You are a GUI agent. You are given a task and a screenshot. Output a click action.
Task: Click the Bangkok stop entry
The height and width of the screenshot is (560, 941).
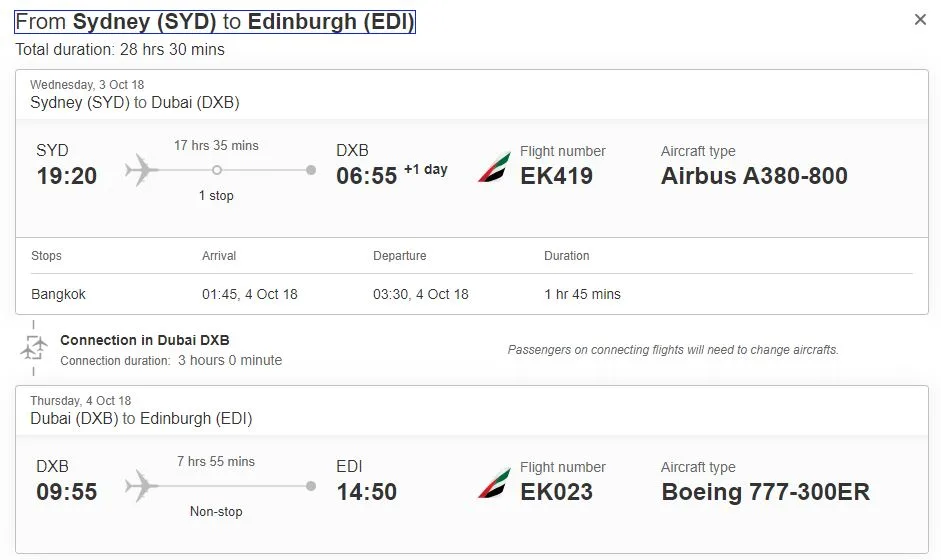(58, 294)
